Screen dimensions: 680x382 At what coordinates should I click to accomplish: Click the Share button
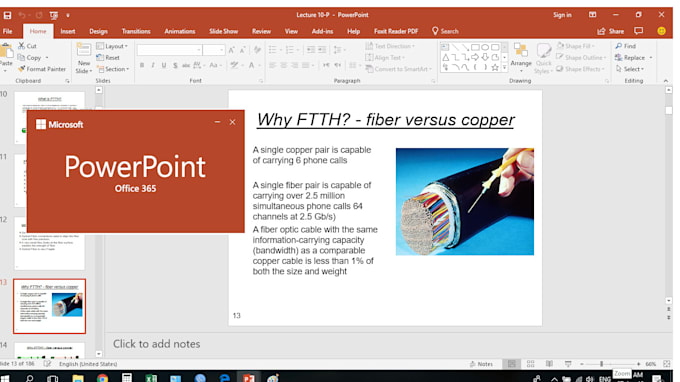[611, 31]
